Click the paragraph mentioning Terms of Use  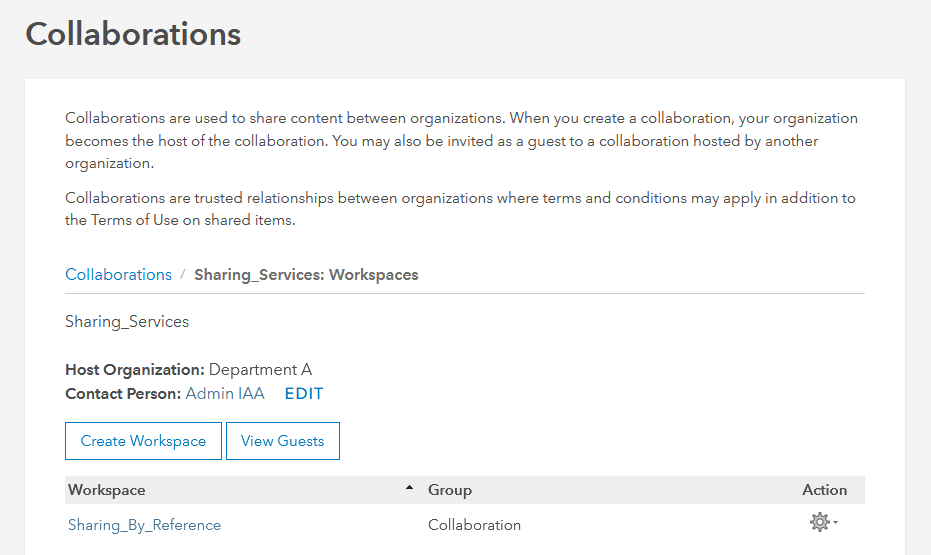(x=460, y=208)
